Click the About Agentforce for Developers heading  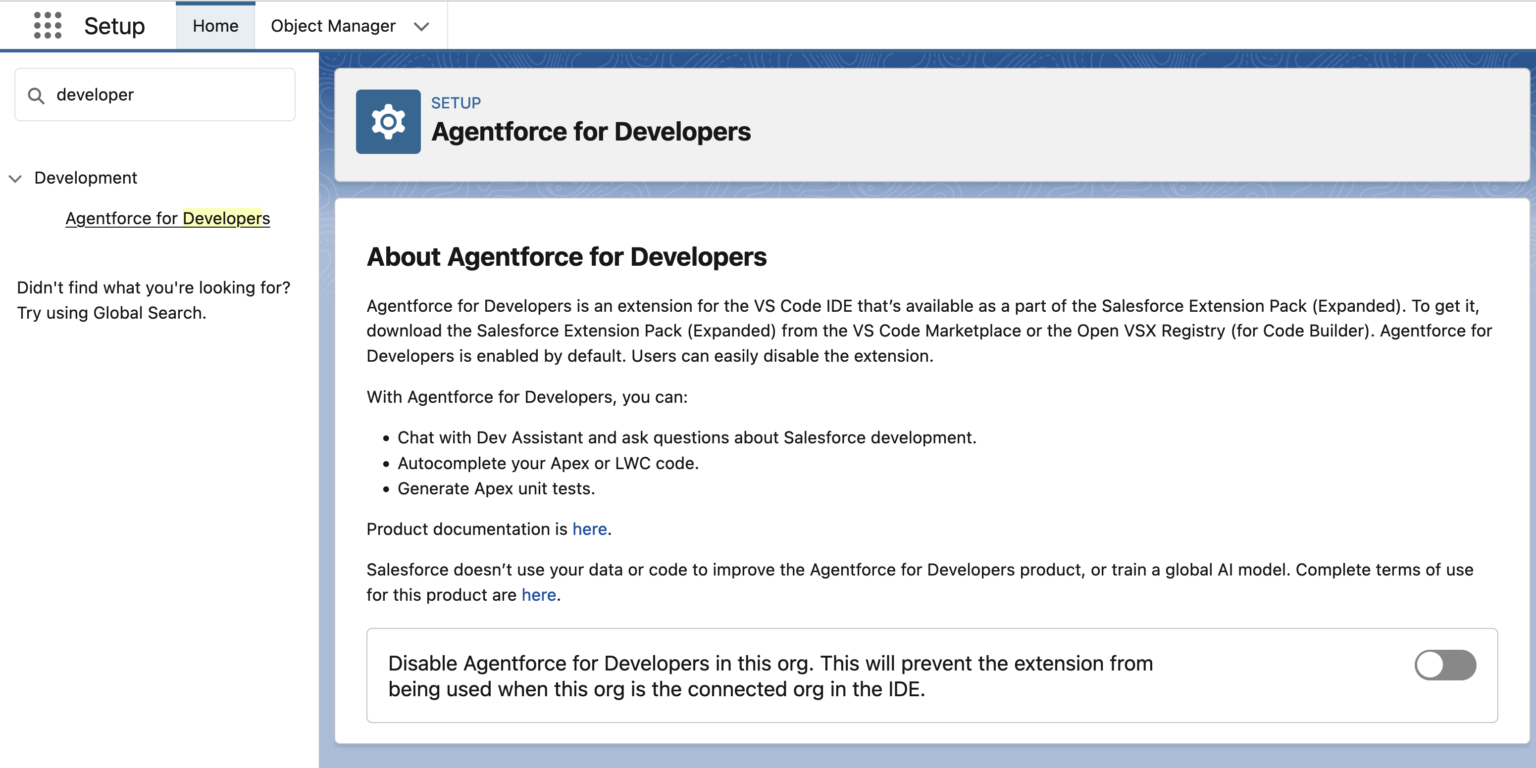click(x=566, y=257)
